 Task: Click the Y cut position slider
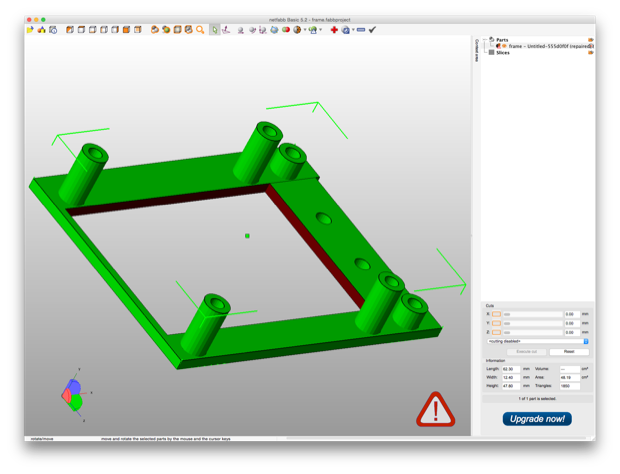coord(533,323)
